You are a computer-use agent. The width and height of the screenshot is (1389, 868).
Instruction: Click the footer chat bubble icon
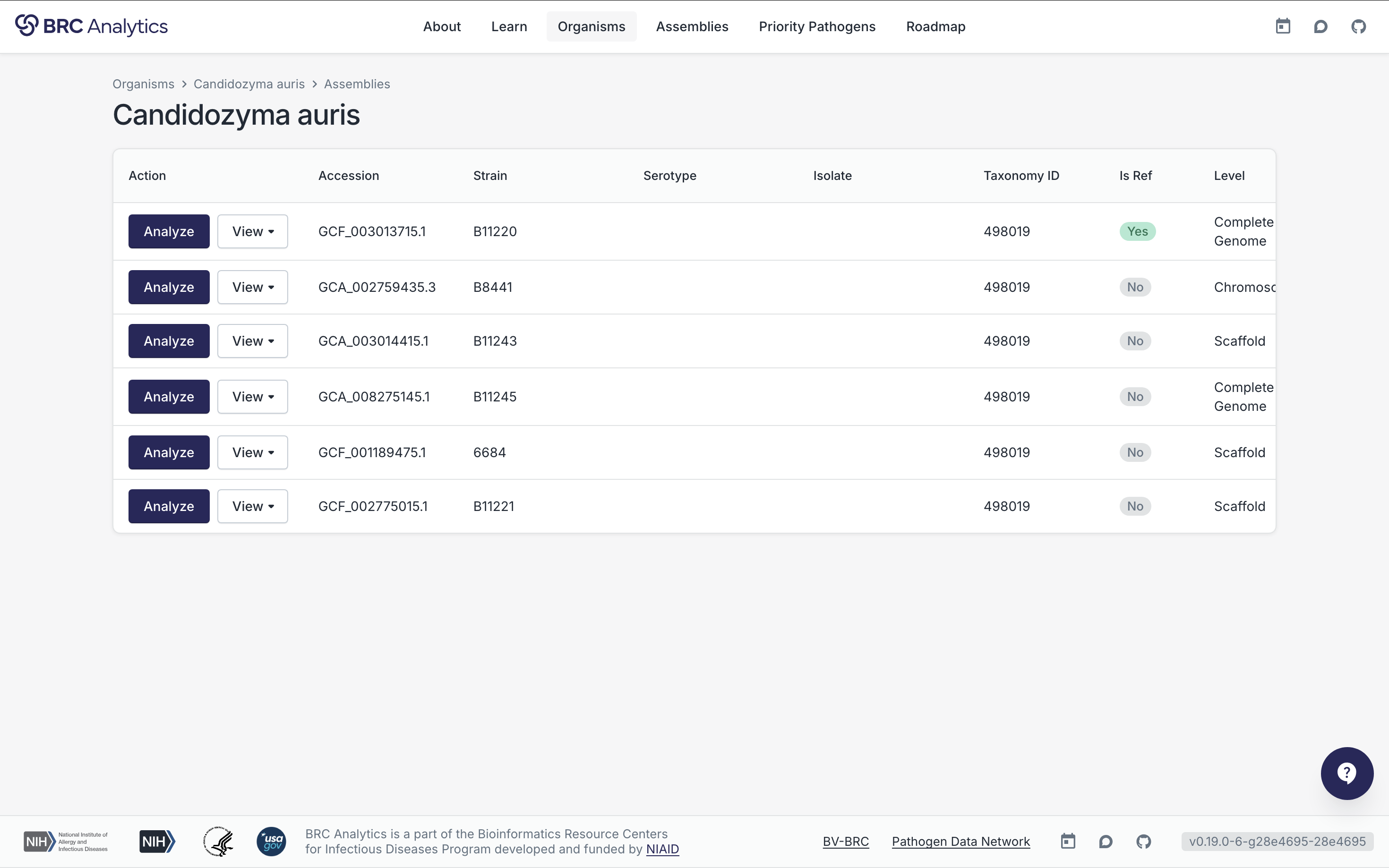[x=1106, y=841]
